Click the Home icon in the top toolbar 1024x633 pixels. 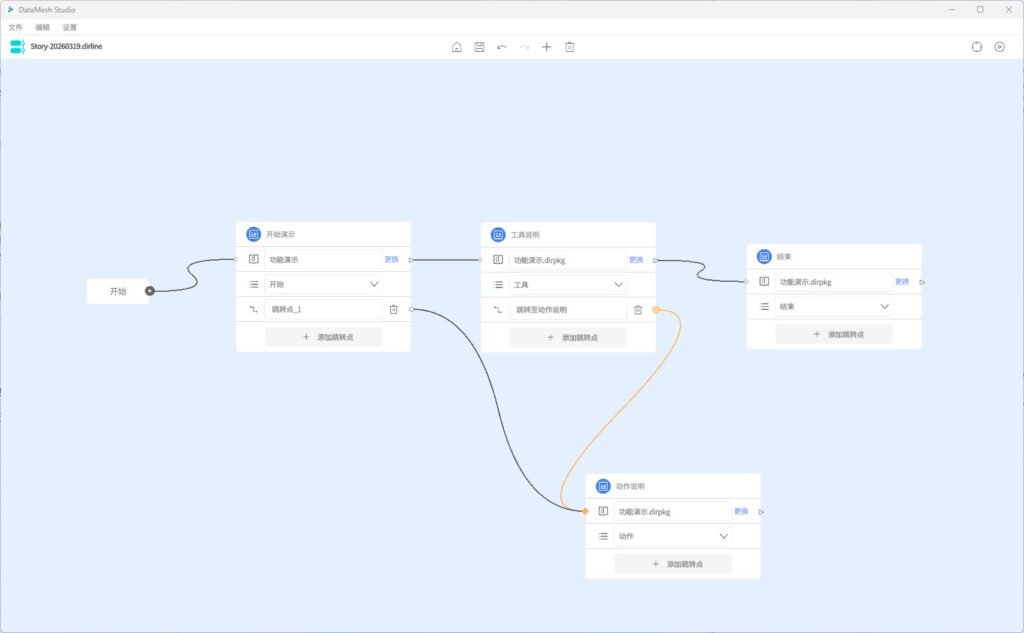point(457,47)
